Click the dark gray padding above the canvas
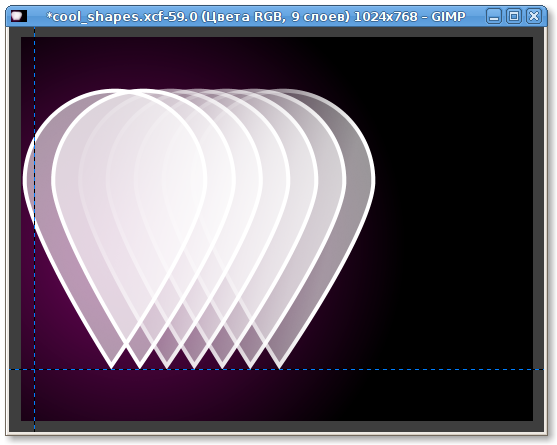 click(276, 32)
